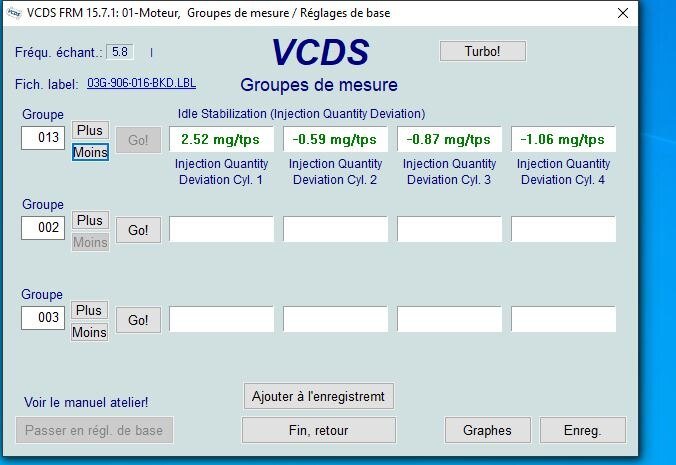Open Graphes button
This screenshot has height=465, width=676.
[x=488, y=430]
